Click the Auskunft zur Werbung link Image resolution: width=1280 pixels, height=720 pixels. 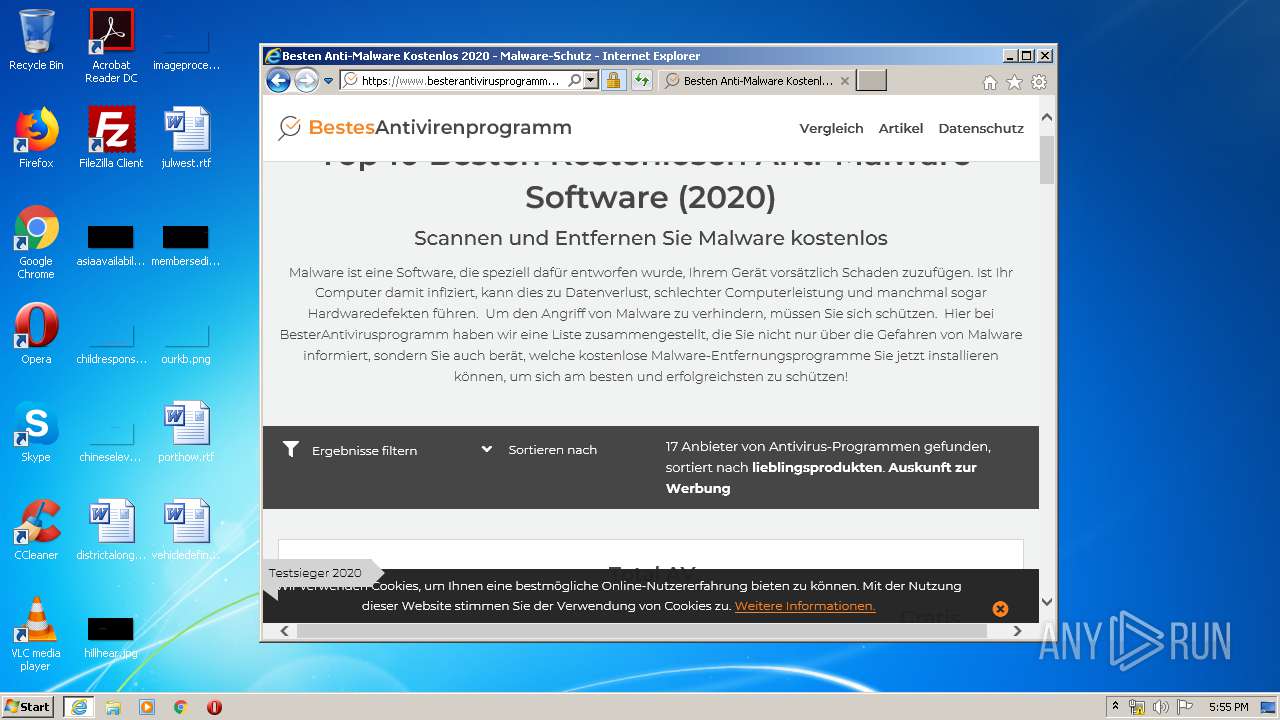(x=821, y=478)
